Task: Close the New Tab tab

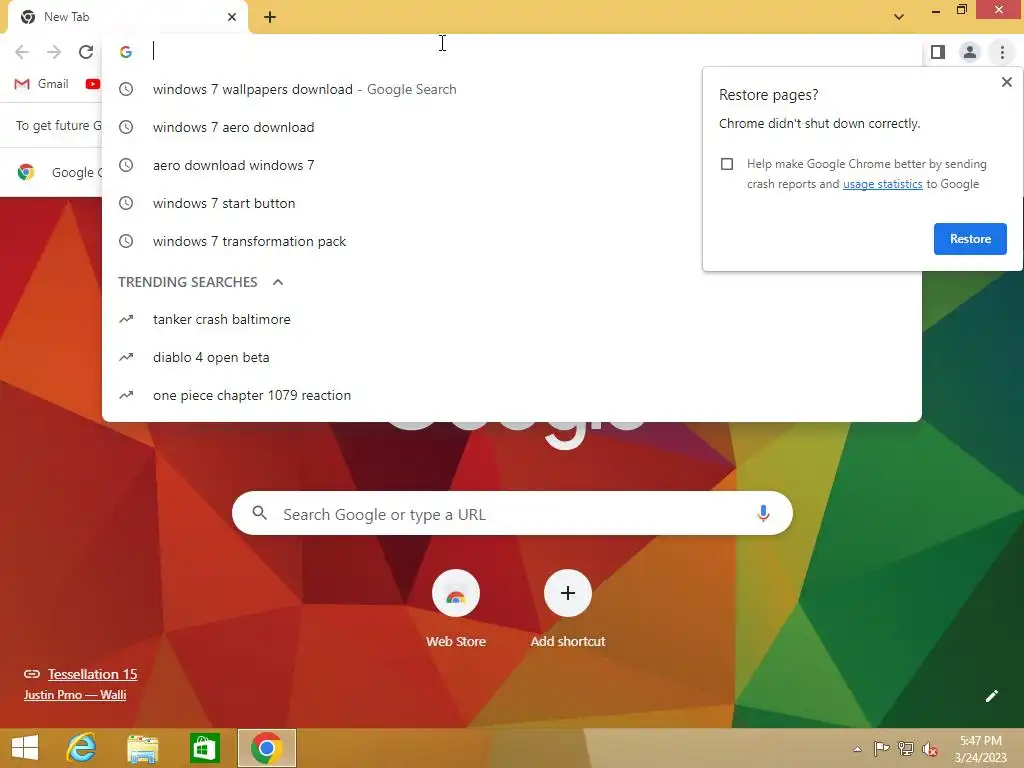Action: click(232, 17)
